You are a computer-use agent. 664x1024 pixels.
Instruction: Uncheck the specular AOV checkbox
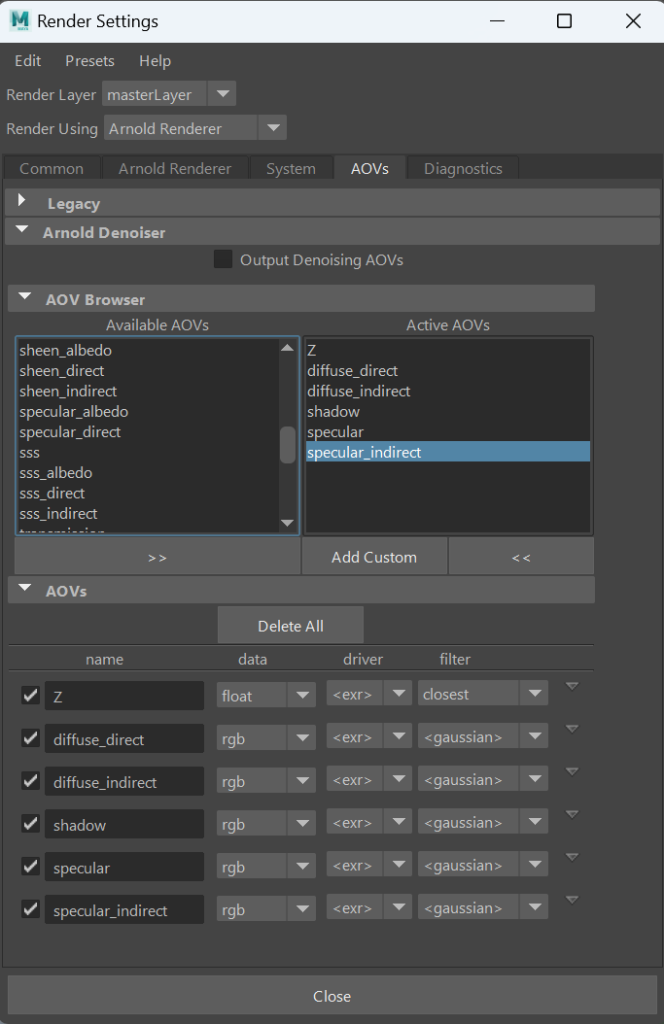coord(30,866)
